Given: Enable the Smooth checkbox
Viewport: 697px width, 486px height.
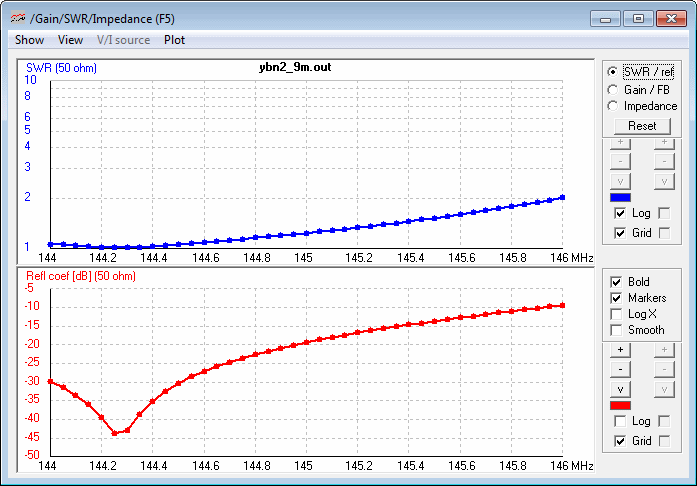Looking at the screenshot, I should tap(615, 330).
